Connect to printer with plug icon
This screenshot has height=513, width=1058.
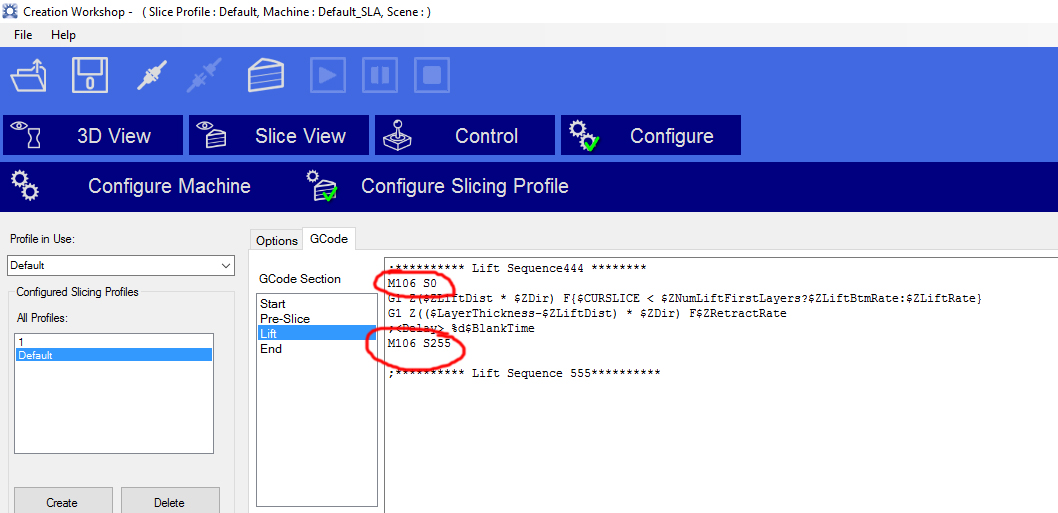(x=151, y=75)
